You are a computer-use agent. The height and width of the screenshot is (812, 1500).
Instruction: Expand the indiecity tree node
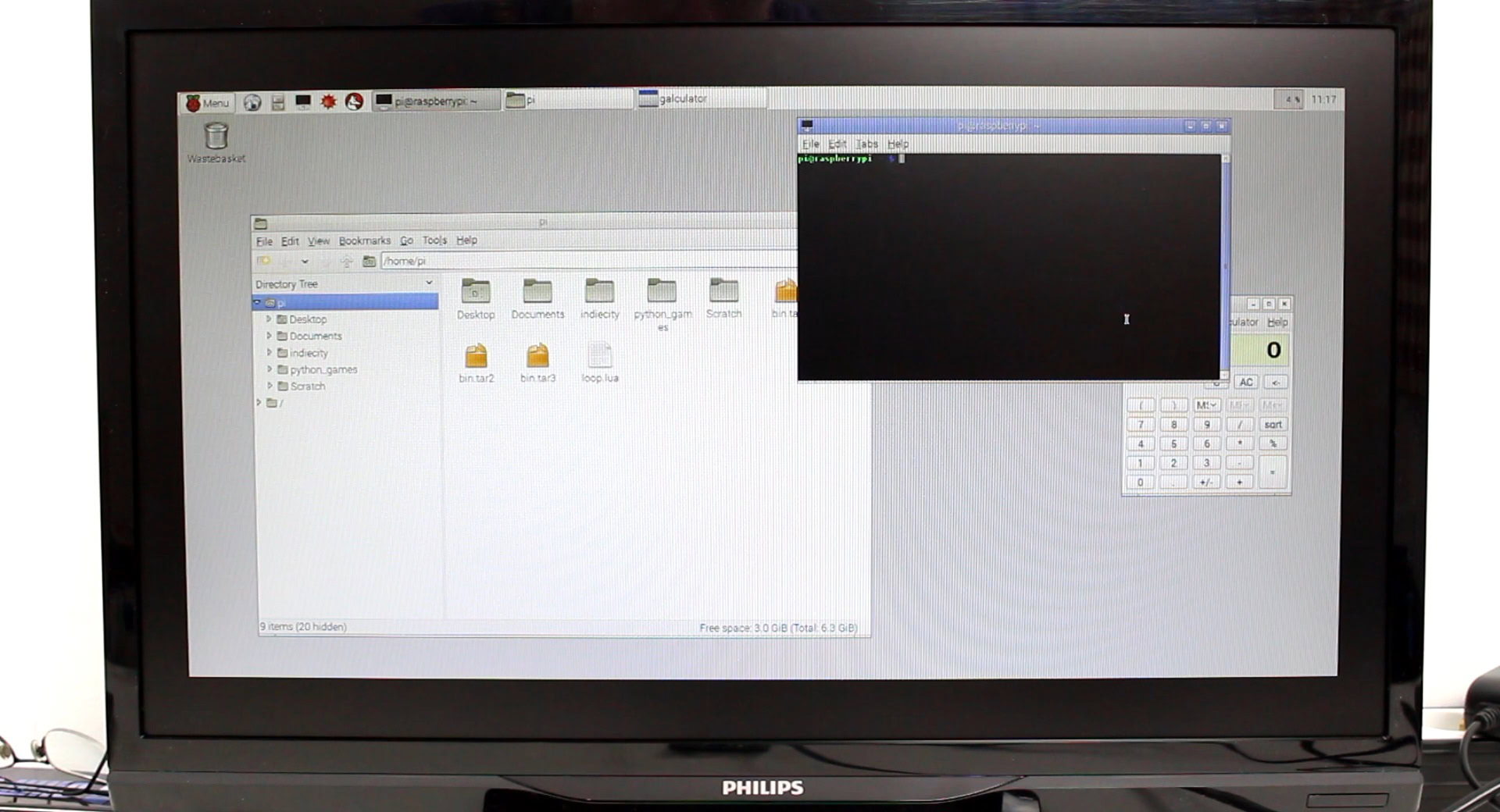pos(270,352)
